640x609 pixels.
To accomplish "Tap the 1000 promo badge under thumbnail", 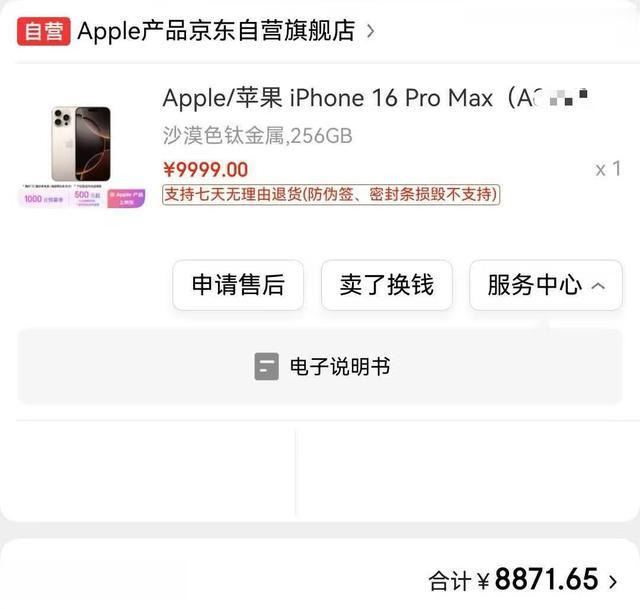I will click(43, 199).
